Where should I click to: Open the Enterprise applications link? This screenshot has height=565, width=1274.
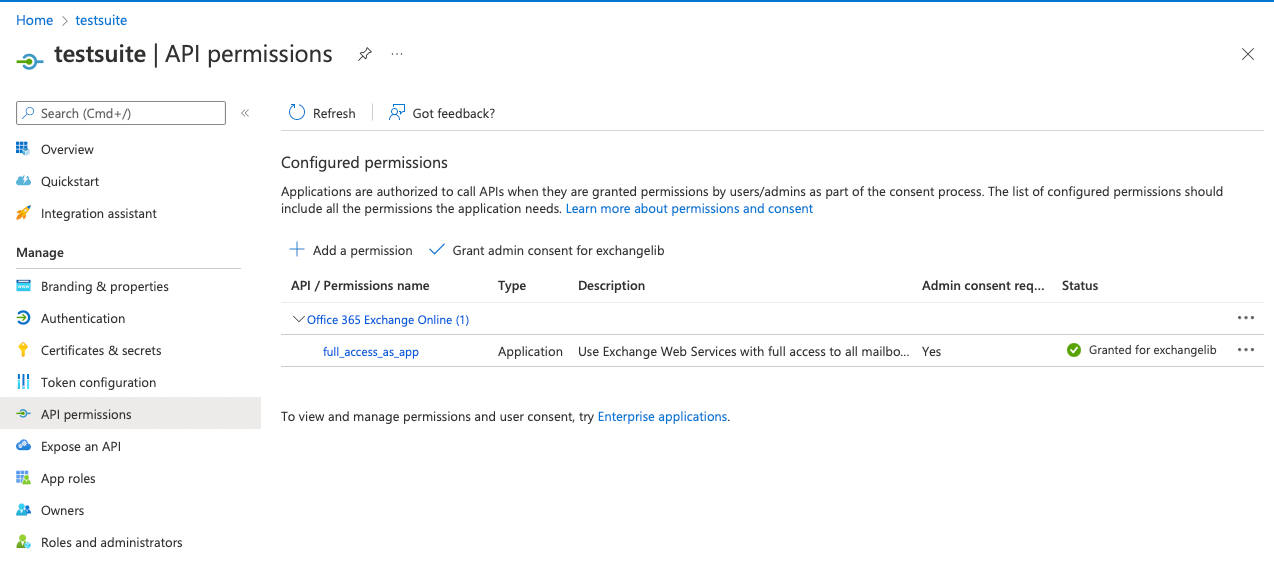(662, 416)
